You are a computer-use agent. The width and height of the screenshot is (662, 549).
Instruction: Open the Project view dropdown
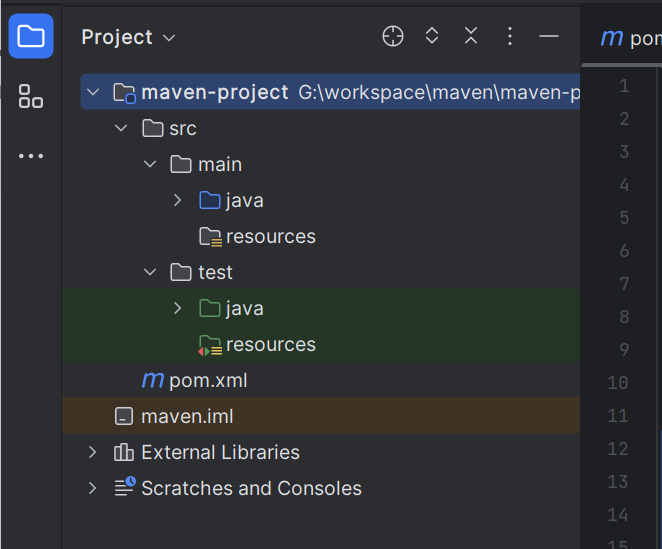point(128,37)
